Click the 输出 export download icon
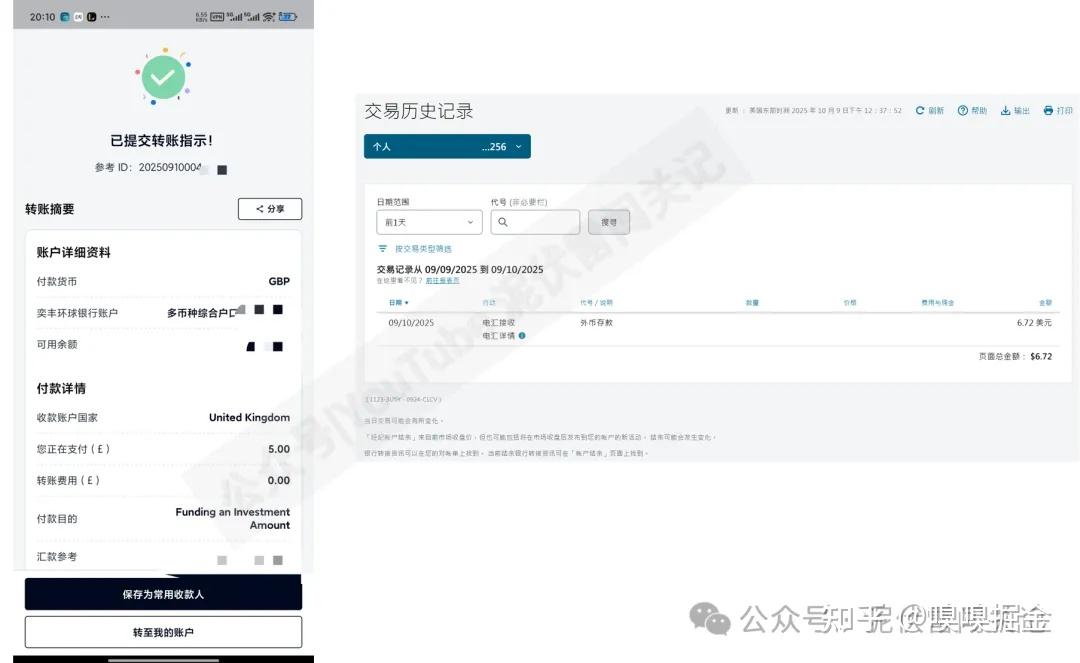This screenshot has width=1080, height=663. tap(1006, 110)
